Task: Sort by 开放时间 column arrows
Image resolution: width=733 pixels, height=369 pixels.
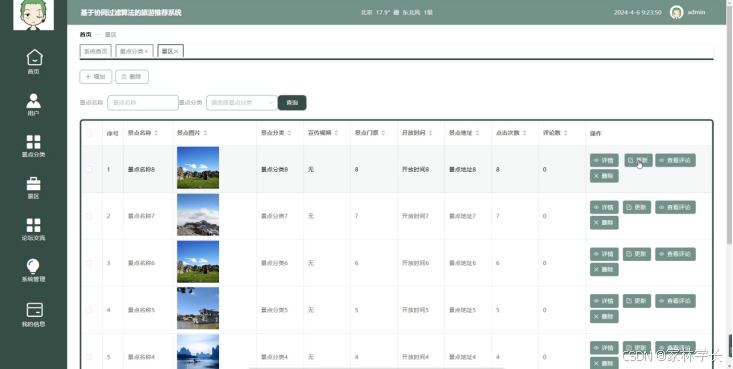Action: coord(430,133)
